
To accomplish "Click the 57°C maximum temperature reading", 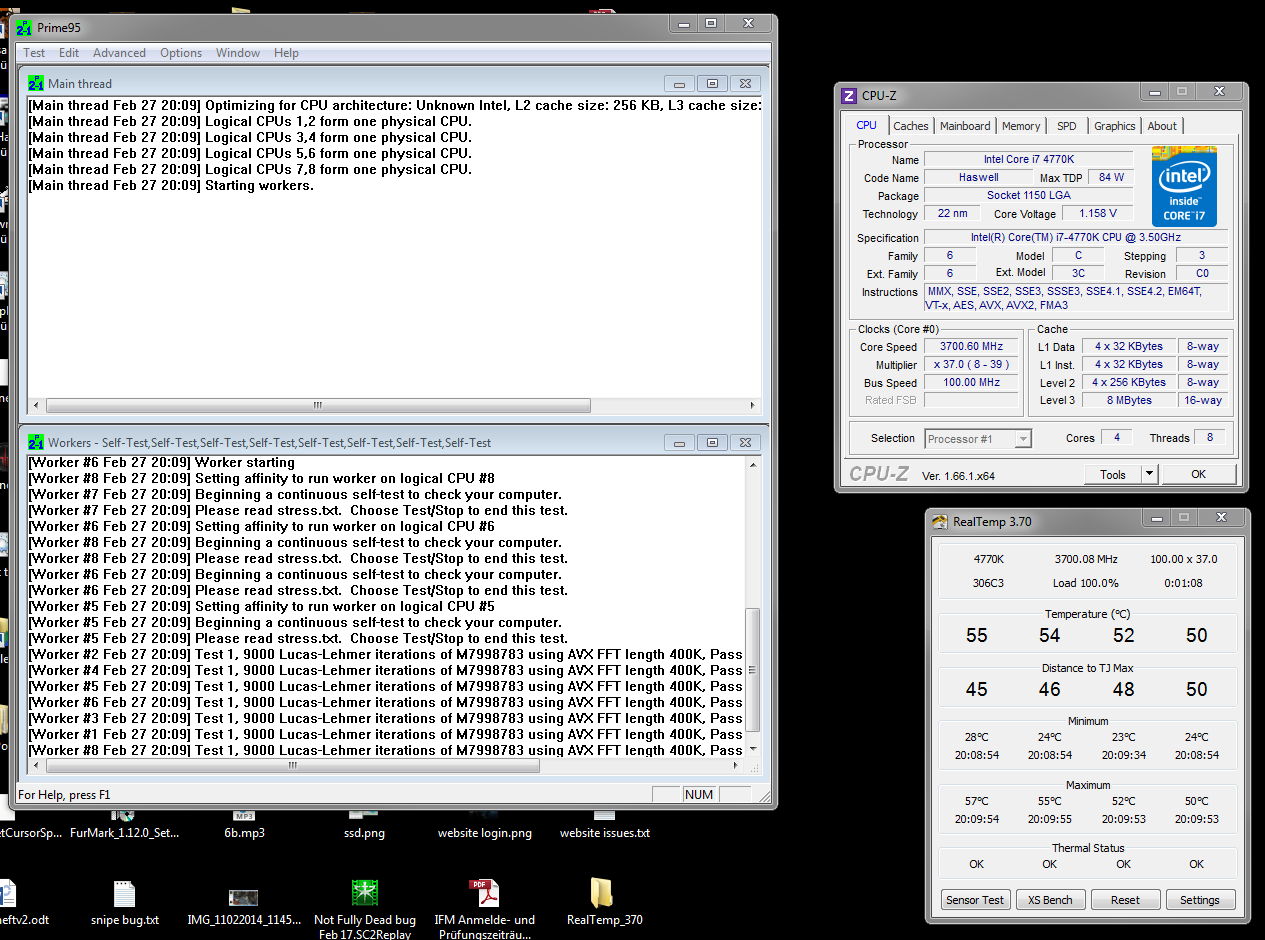I will (976, 801).
